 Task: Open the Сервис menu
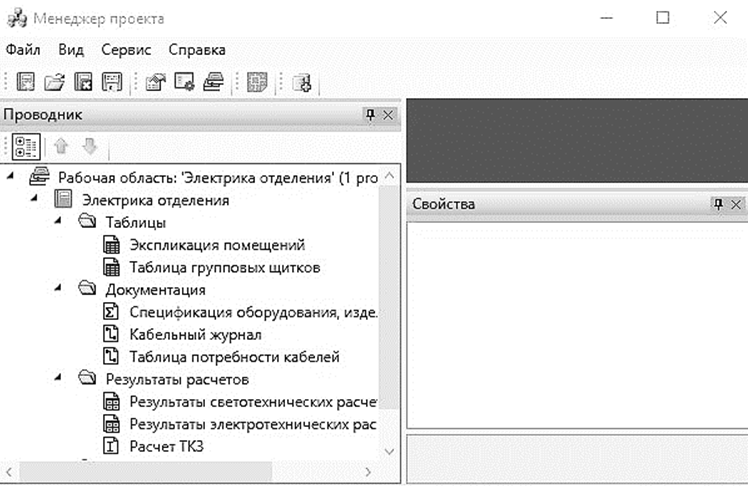coord(126,49)
